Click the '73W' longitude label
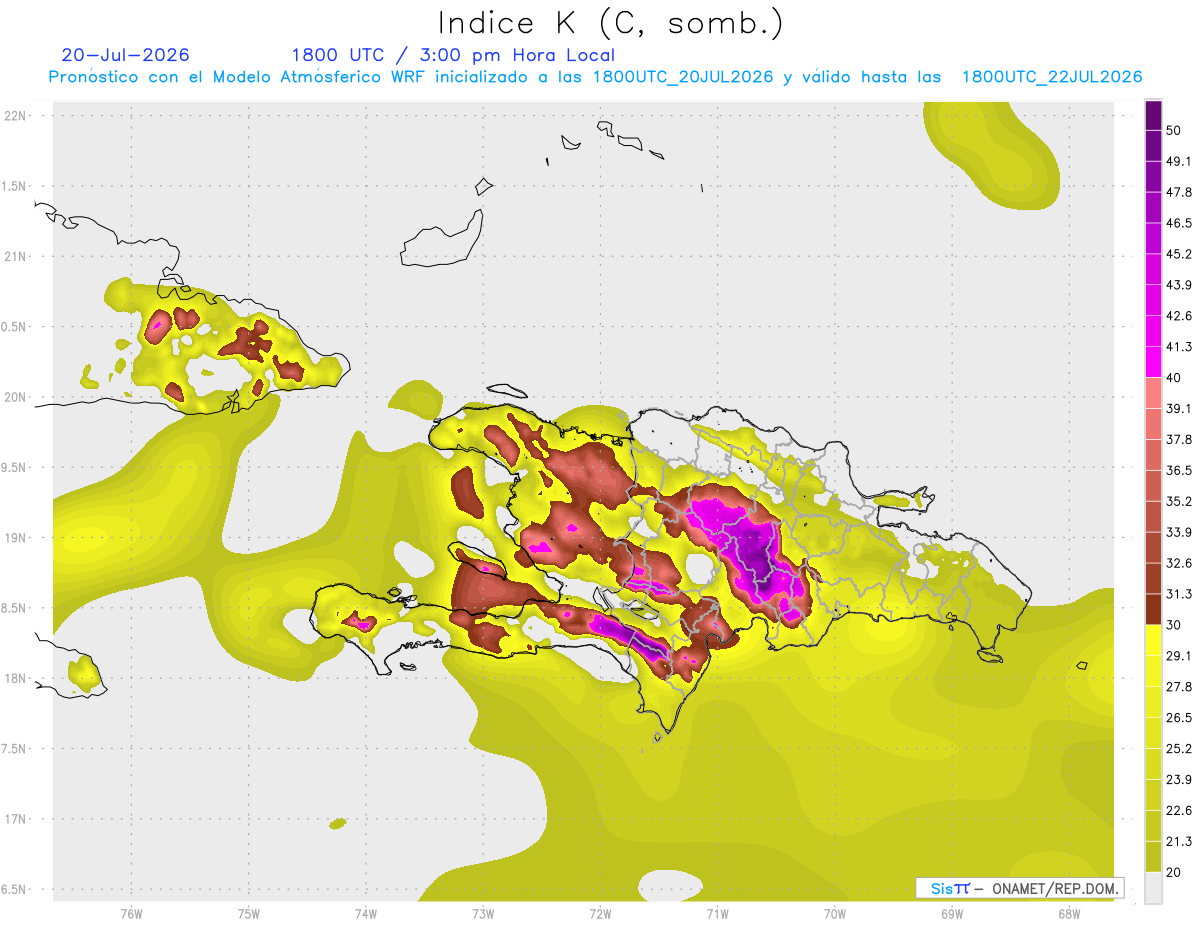 [x=483, y=913]
